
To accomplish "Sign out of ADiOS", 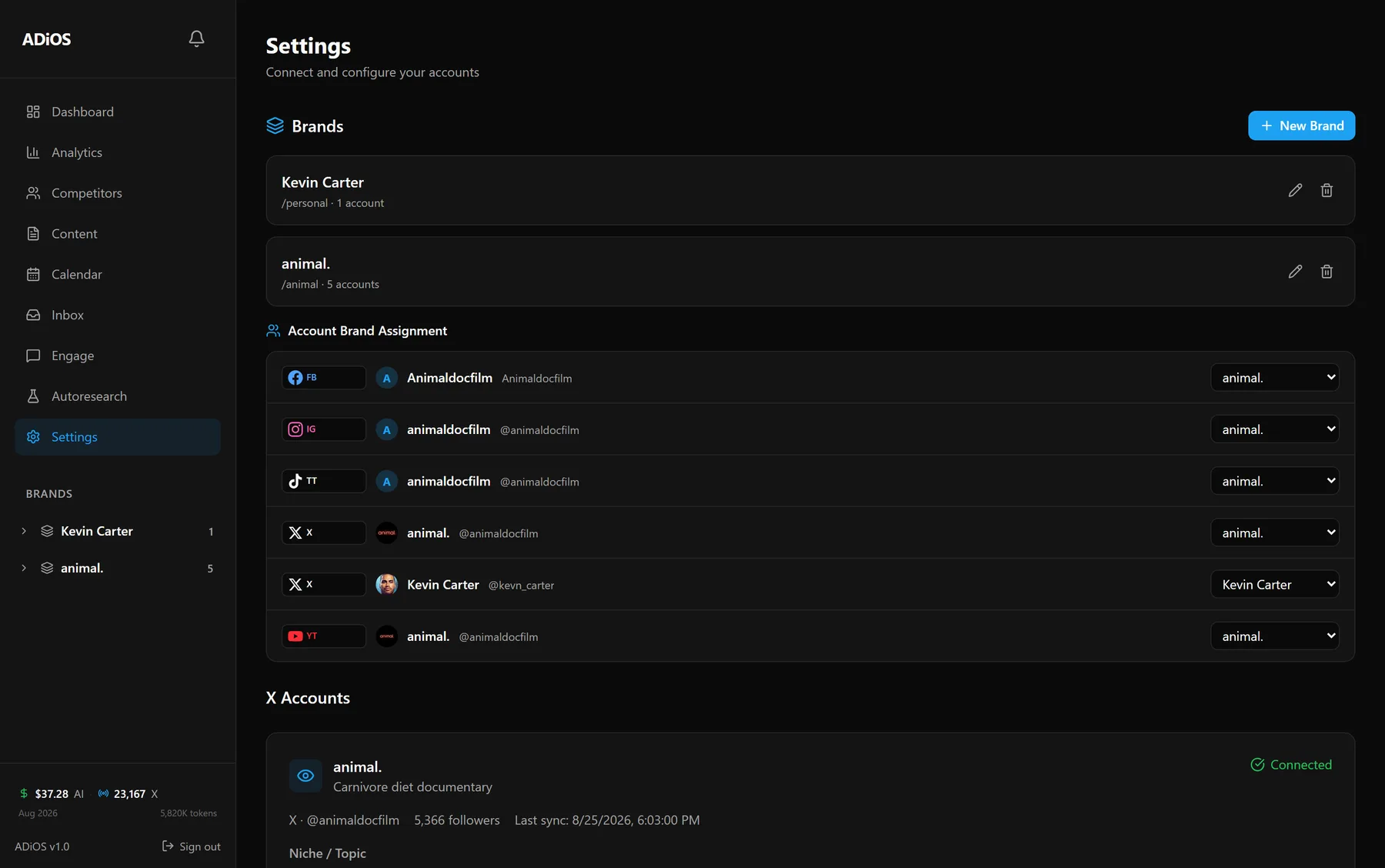I will pyautogui.click(x=191, y=846).
